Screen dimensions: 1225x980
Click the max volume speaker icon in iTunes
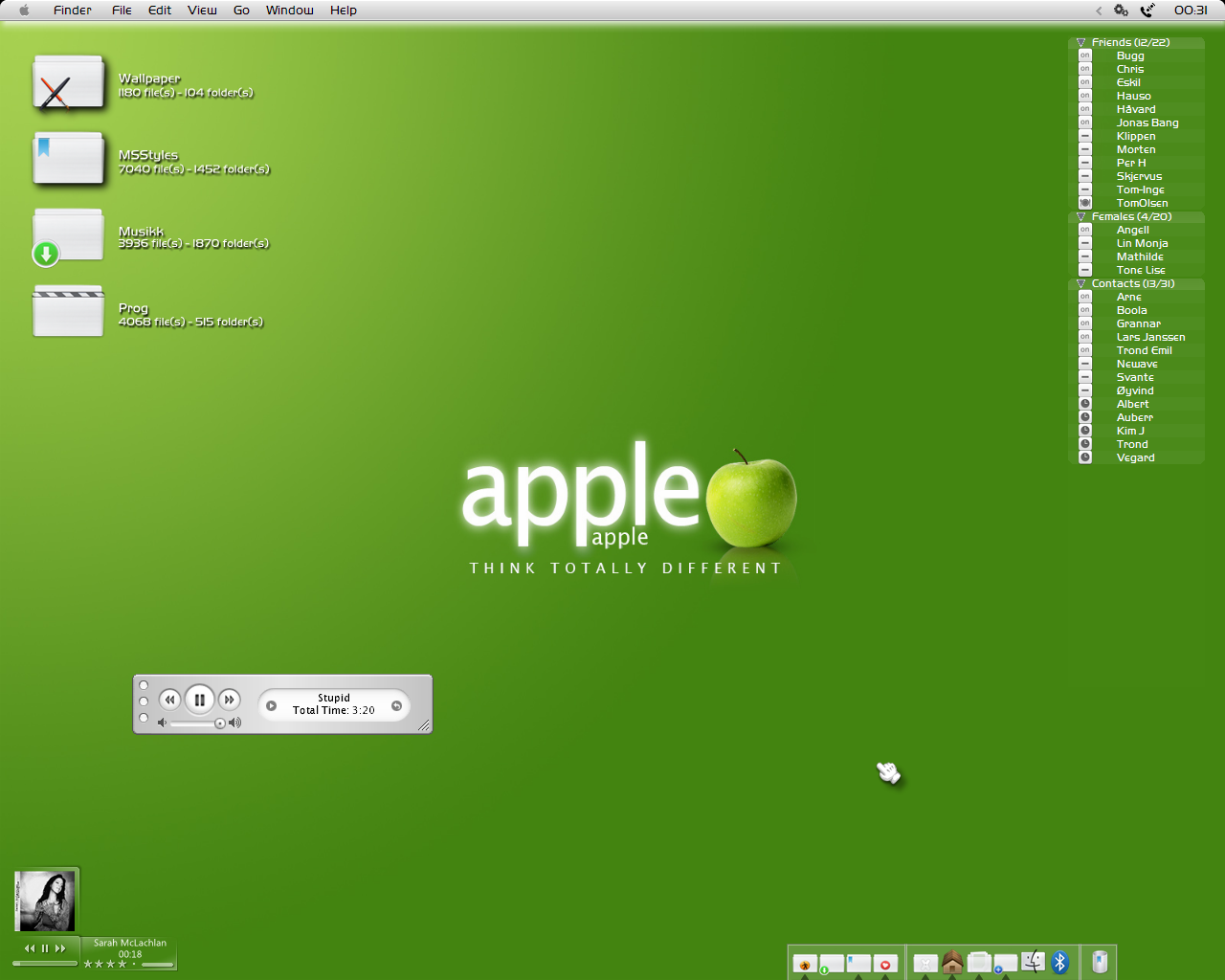click(235, 724)
